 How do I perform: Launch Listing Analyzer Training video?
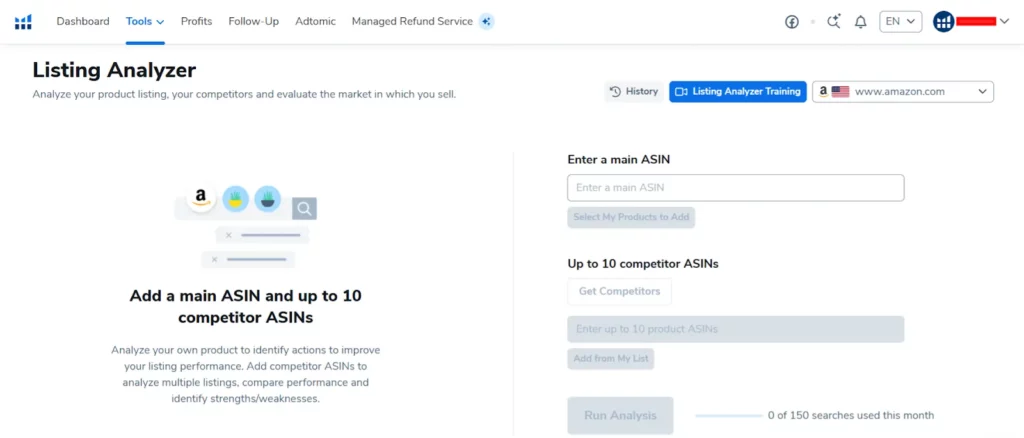tap(738, 92)
